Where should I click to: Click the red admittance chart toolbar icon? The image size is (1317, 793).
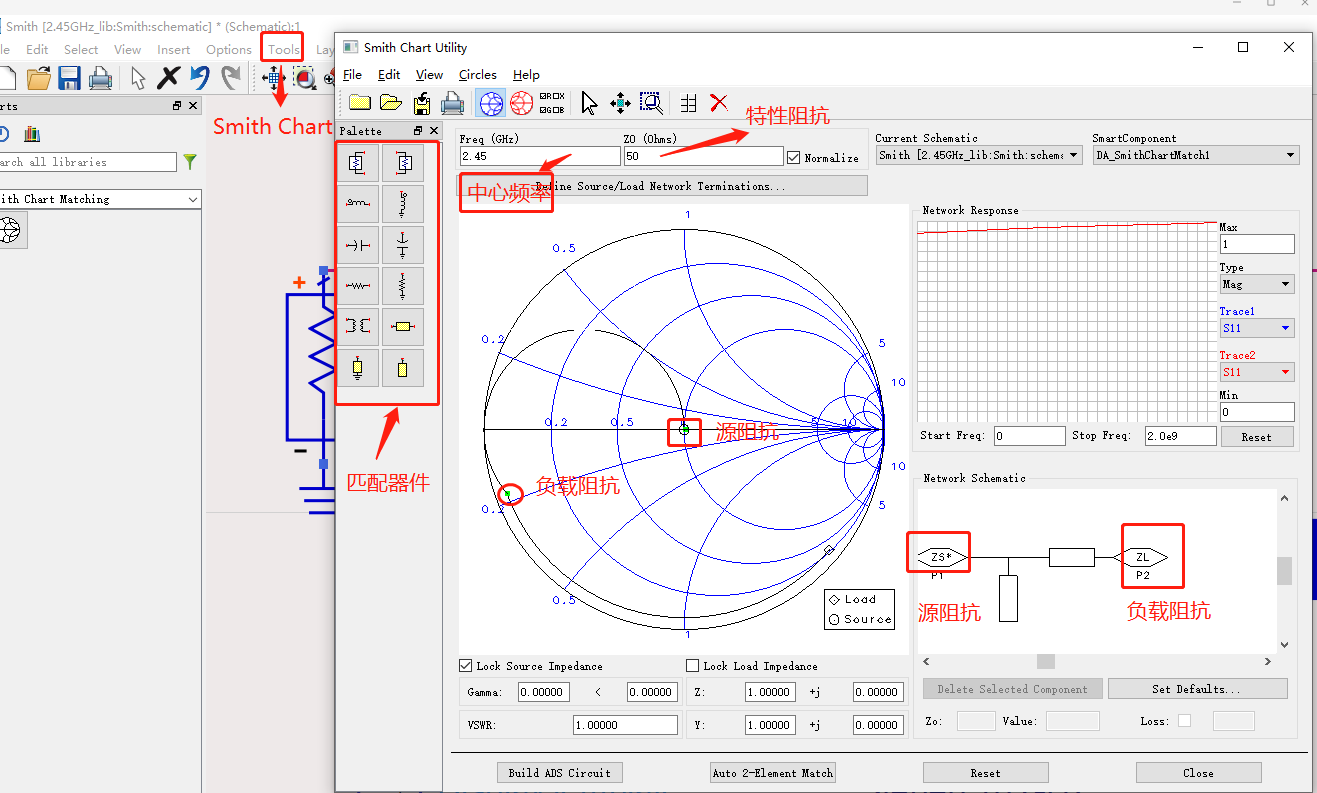click(x=521, y=102)
